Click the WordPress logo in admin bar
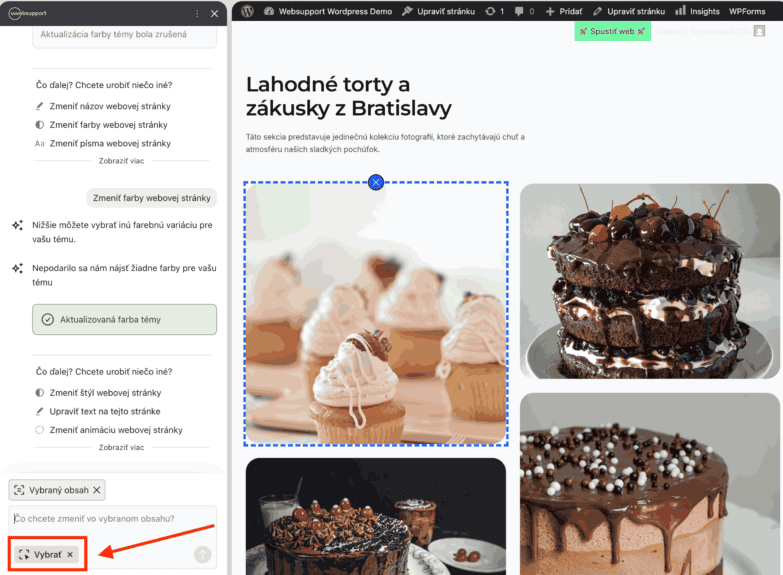The height and width of the screenshot is (575, 783). (247, 11)
